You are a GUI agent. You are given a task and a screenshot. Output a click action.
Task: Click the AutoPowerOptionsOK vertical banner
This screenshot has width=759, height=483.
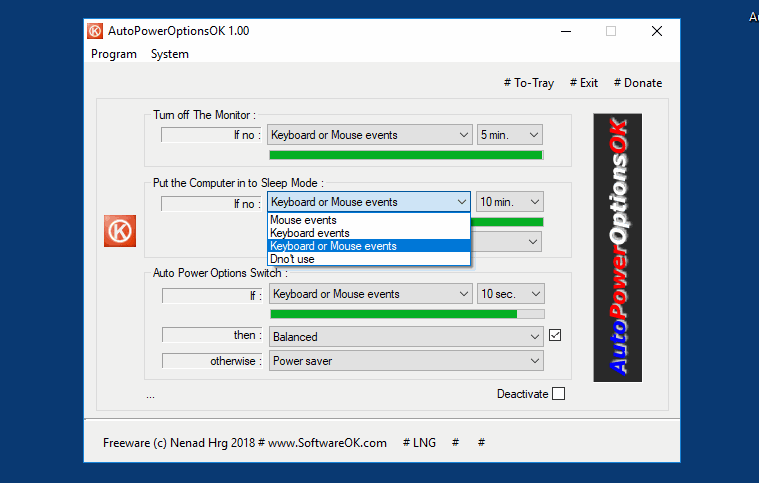tap(617, 248)
